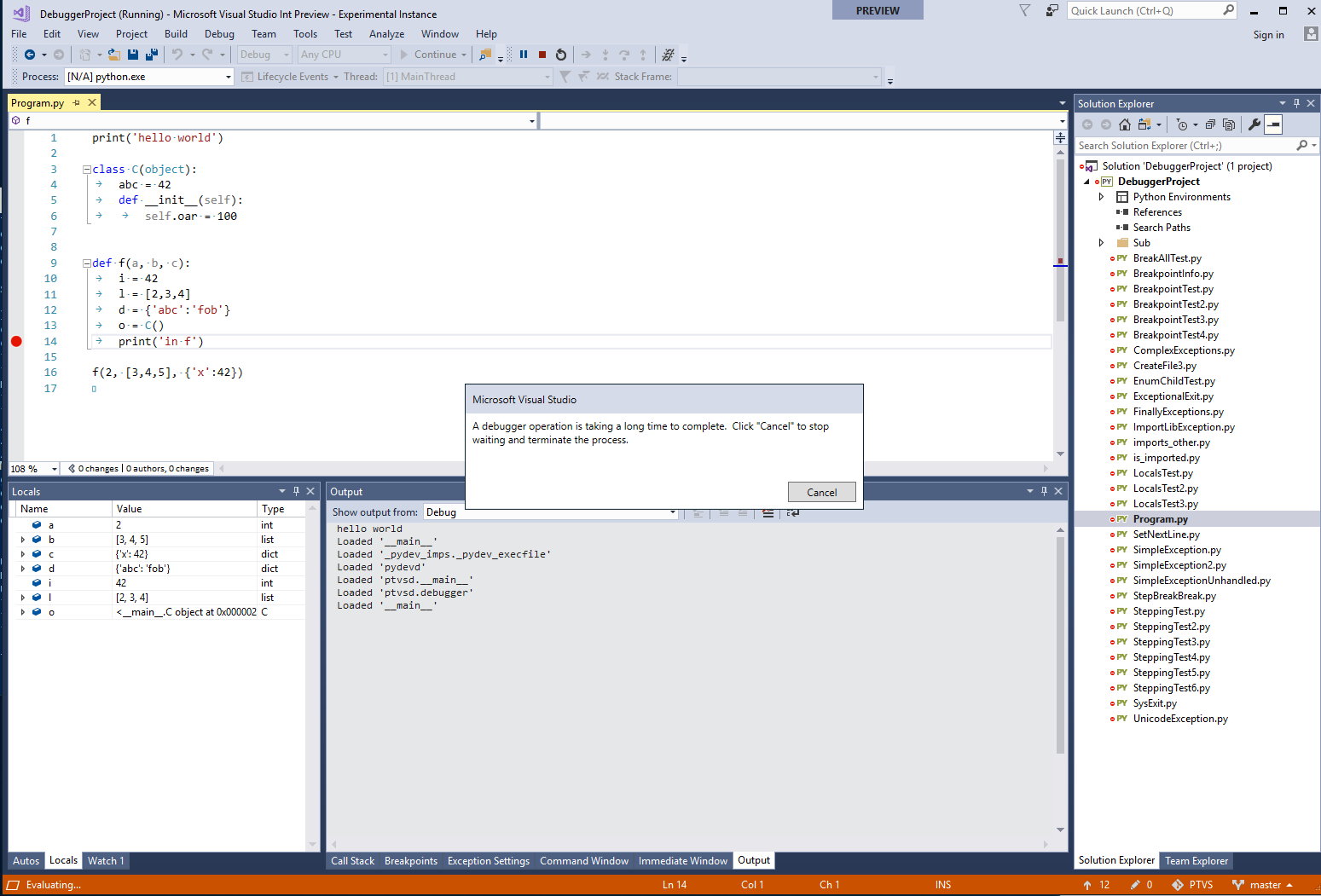Viewport: 1321px width, 896px height.
Task: Expand the Sub folder in Solution Explorer
Action: [x=1101, y=242]
